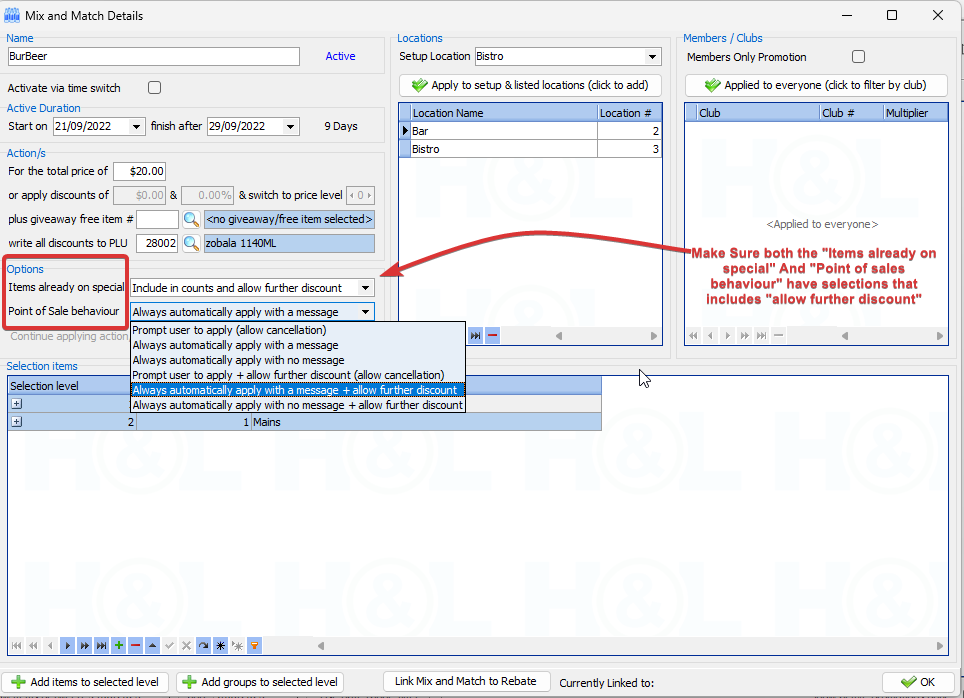Select the Bar row in Locations grid

[x=531, y=131]
